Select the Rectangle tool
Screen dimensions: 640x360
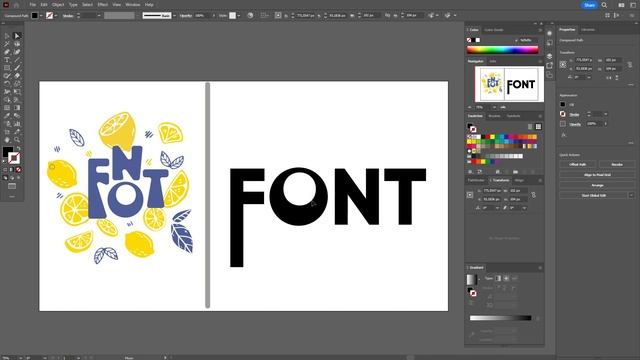pos(7,68)
